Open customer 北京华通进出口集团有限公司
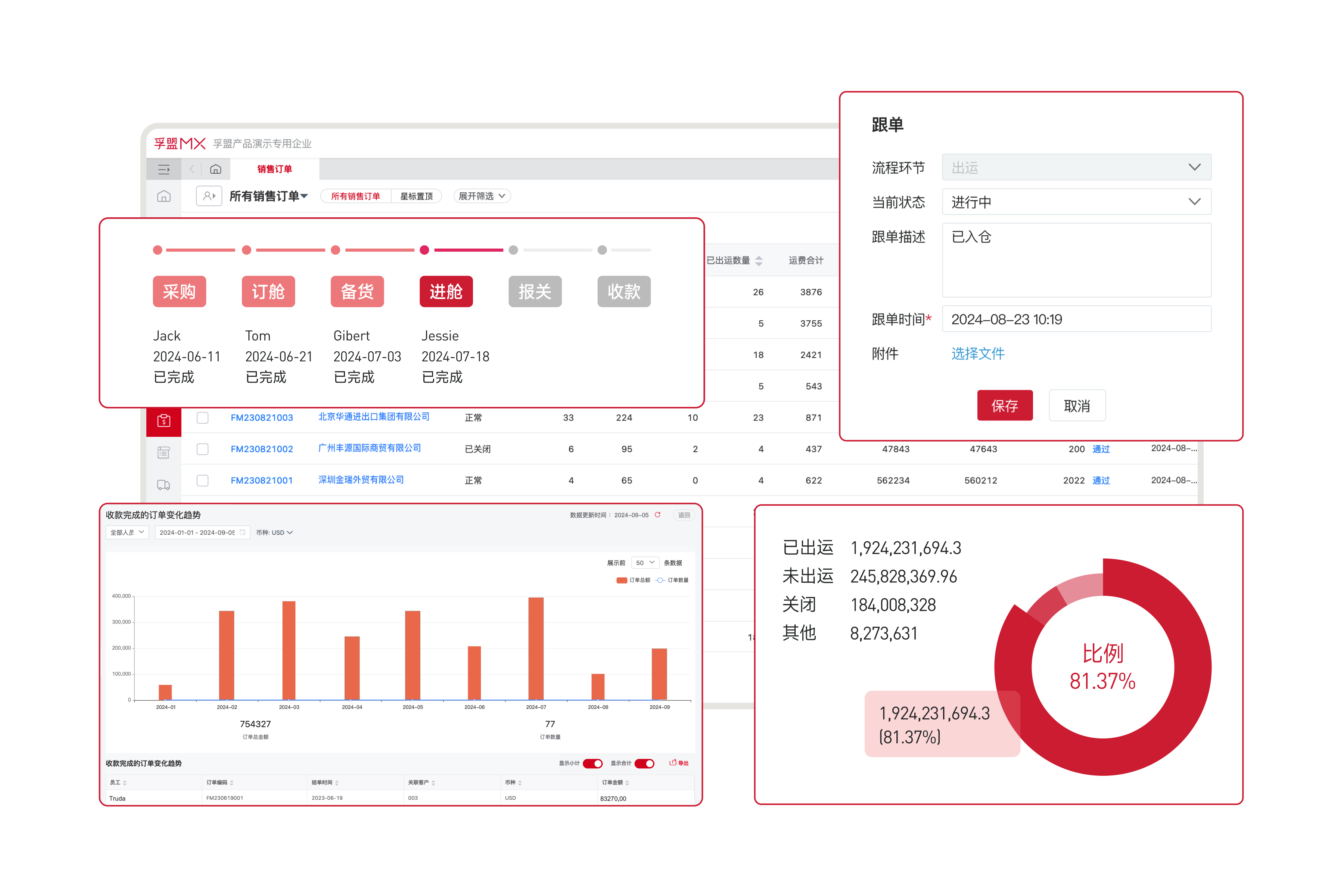This screenshot has width=1344, height=896. pyautogui.click(x=374, y=417)
